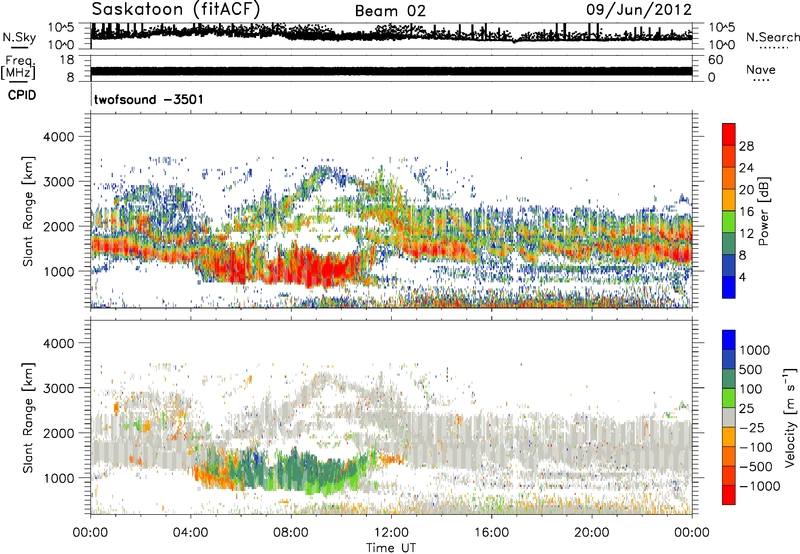800x554 pixels.
Task: Select the "3000" tick in the power panel
Action: pyautogui.click(x=59, y=182)
